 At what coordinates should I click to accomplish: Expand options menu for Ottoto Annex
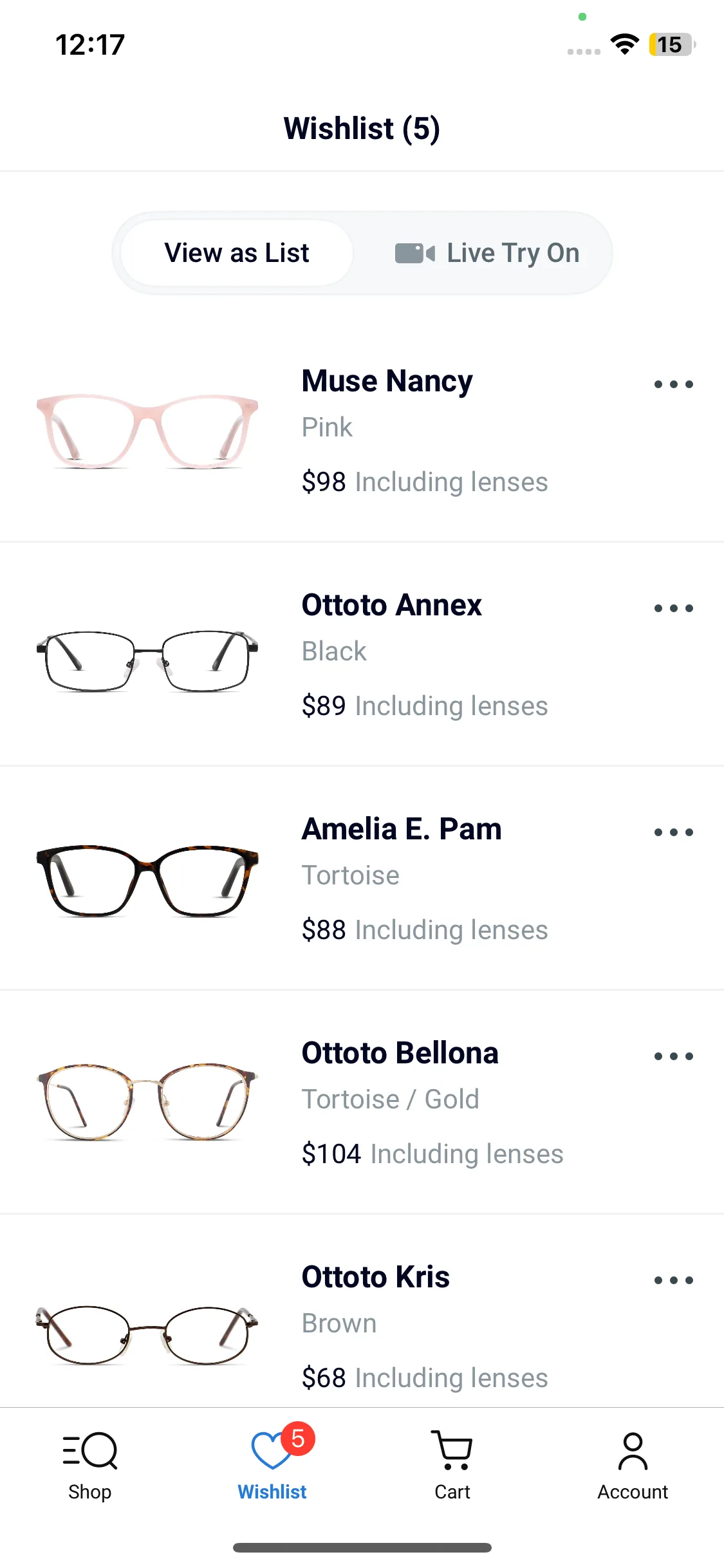[x=673, y=609]
